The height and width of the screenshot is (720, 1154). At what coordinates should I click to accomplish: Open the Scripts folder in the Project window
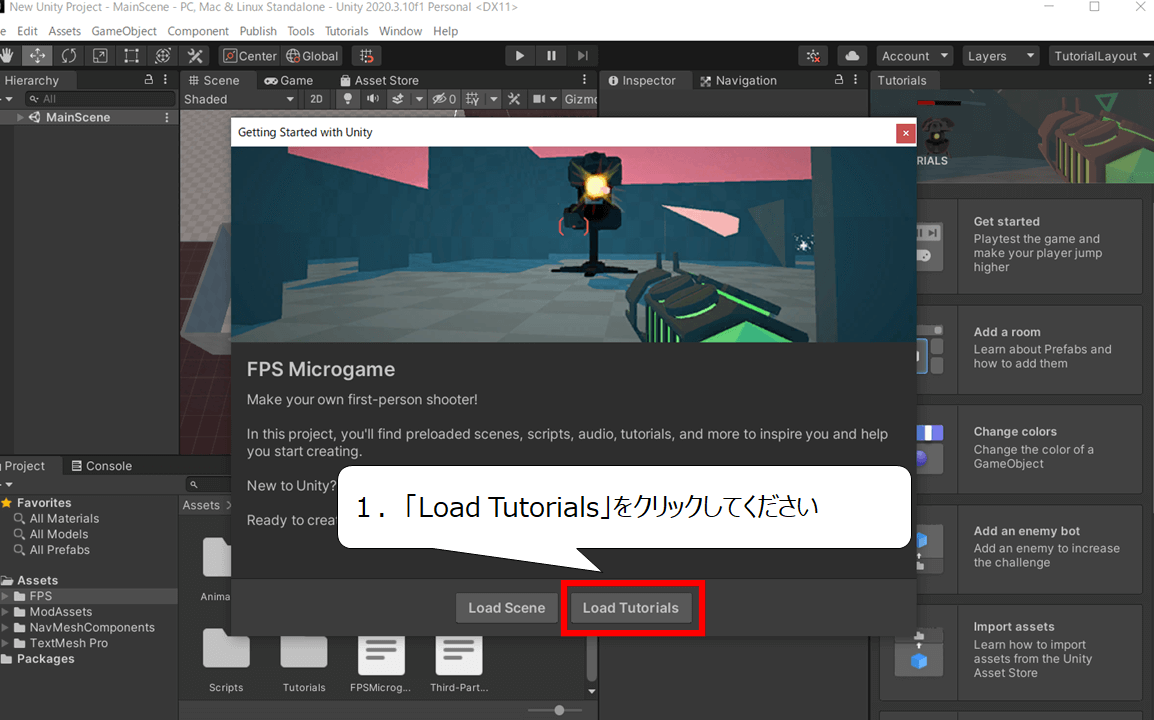(x=226, y=660)
